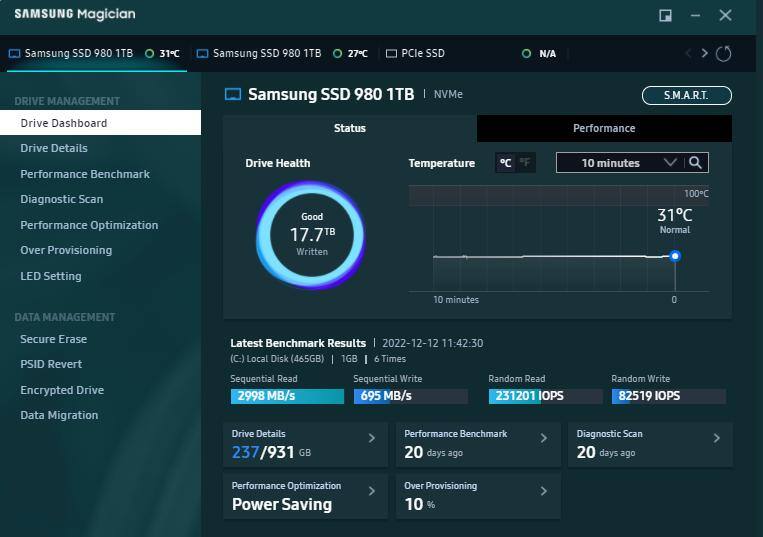Image resolution: width=763 pixels, height=537 pixels.
Task: Select the second Samsung SSD 980 1TB tab
Action: tap(266, 53)
